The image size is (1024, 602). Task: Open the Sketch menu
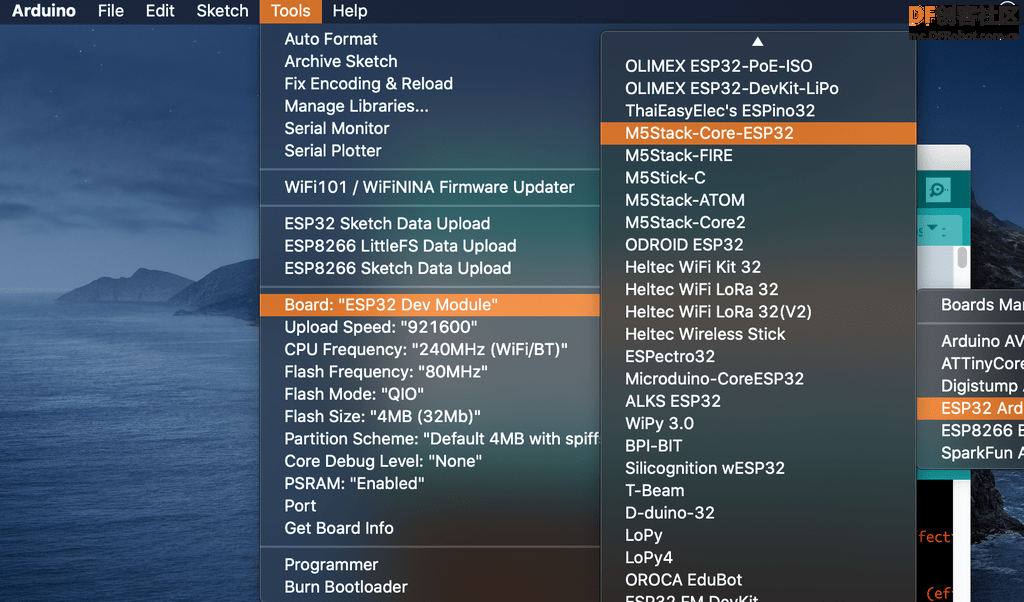[x=222, y=11]
